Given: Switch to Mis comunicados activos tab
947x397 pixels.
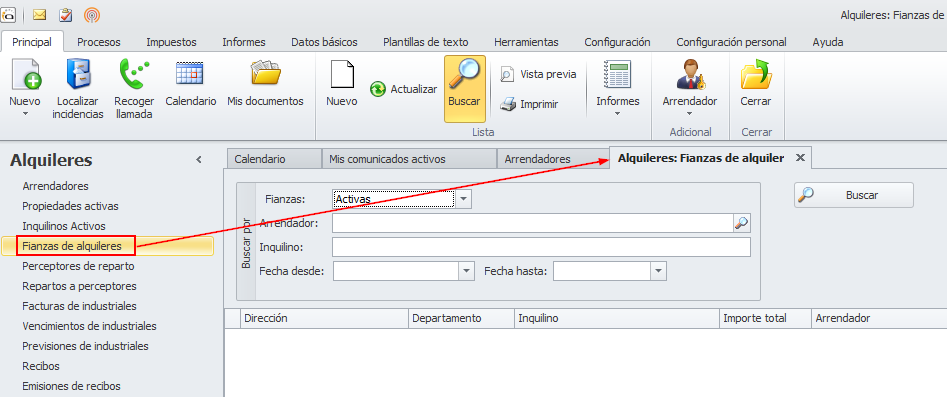Looking at the screenshot, I should coord(409,159).
